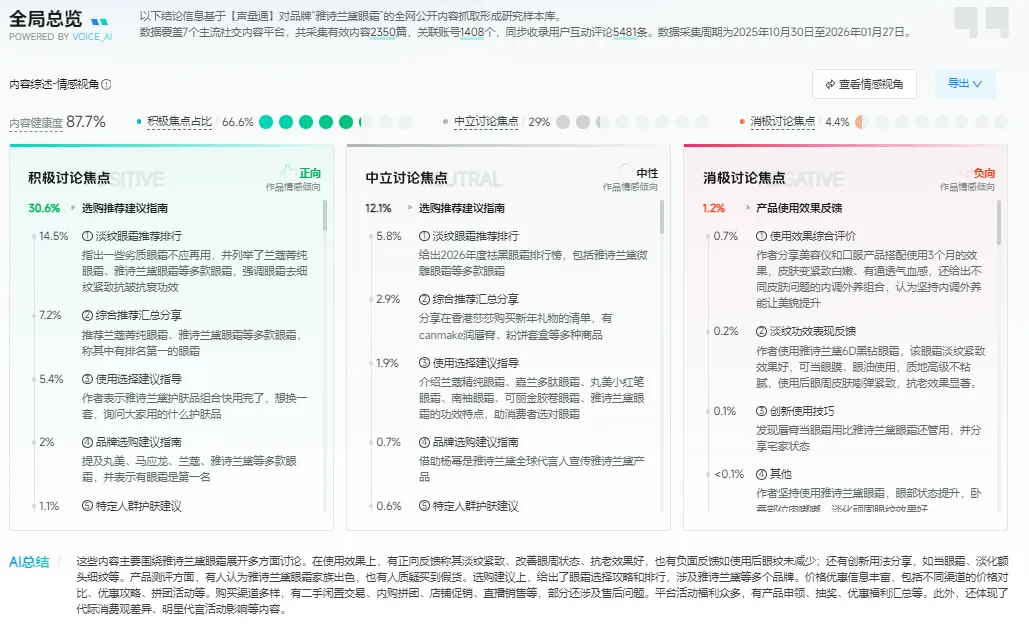Select 7.2% 综合推荐汇总分享 item
This screenshot has width=1029, height=627.
131,315
